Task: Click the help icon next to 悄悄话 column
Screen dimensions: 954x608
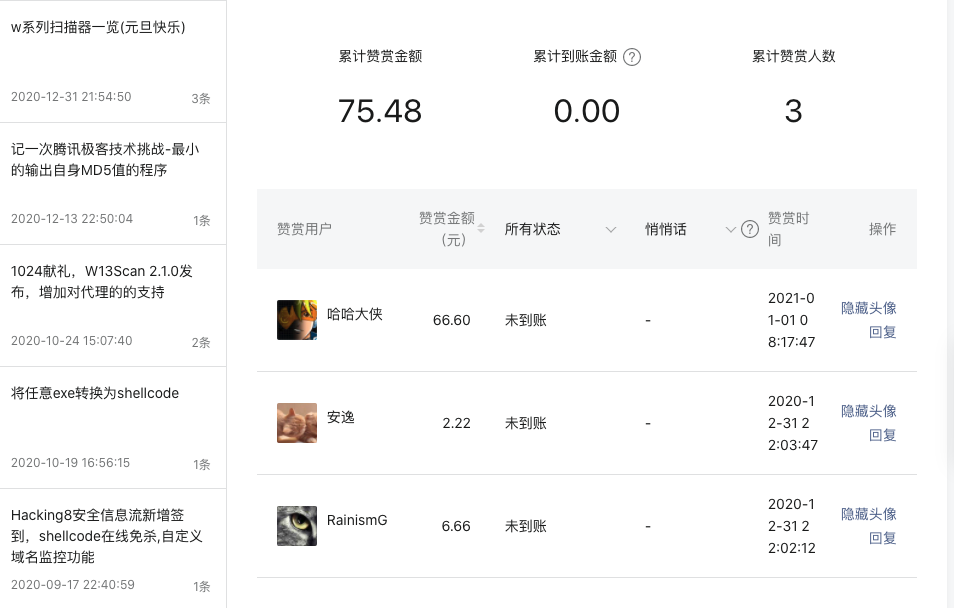Action: 750,229
